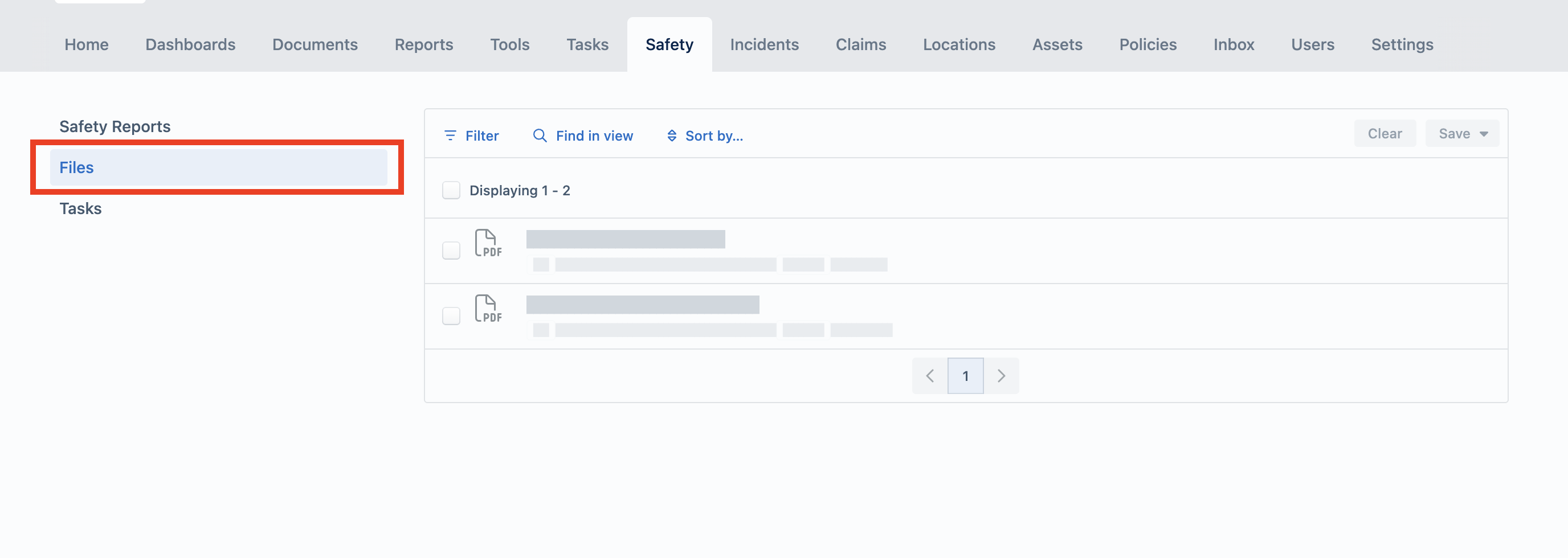Check the first PDF row checkbox
The image size is (1568, 558).
(451, 251)
